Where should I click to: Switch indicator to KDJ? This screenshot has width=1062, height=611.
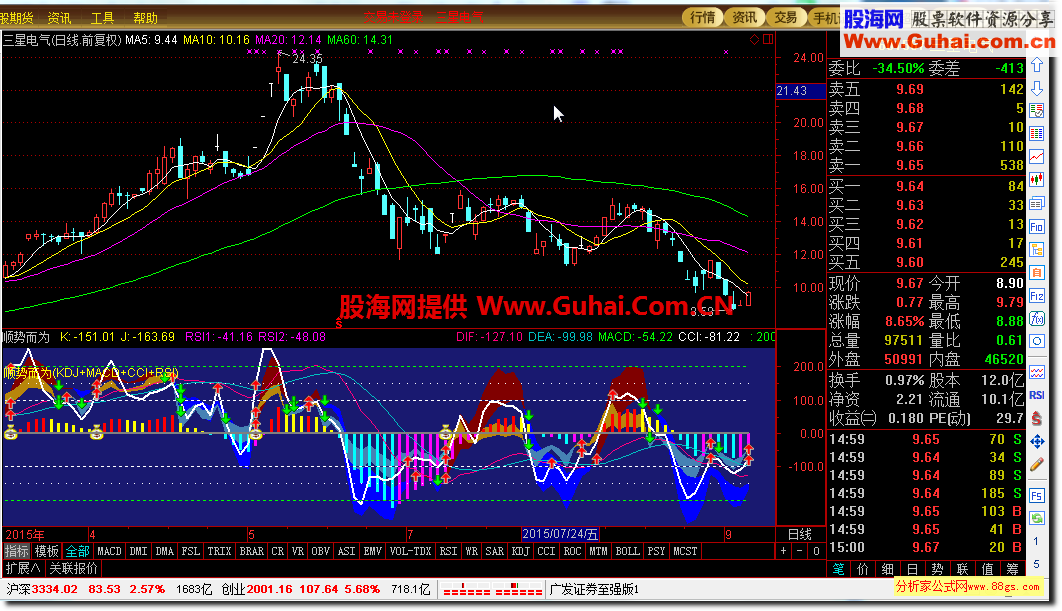pyautogui.click(x=520, y=551)
